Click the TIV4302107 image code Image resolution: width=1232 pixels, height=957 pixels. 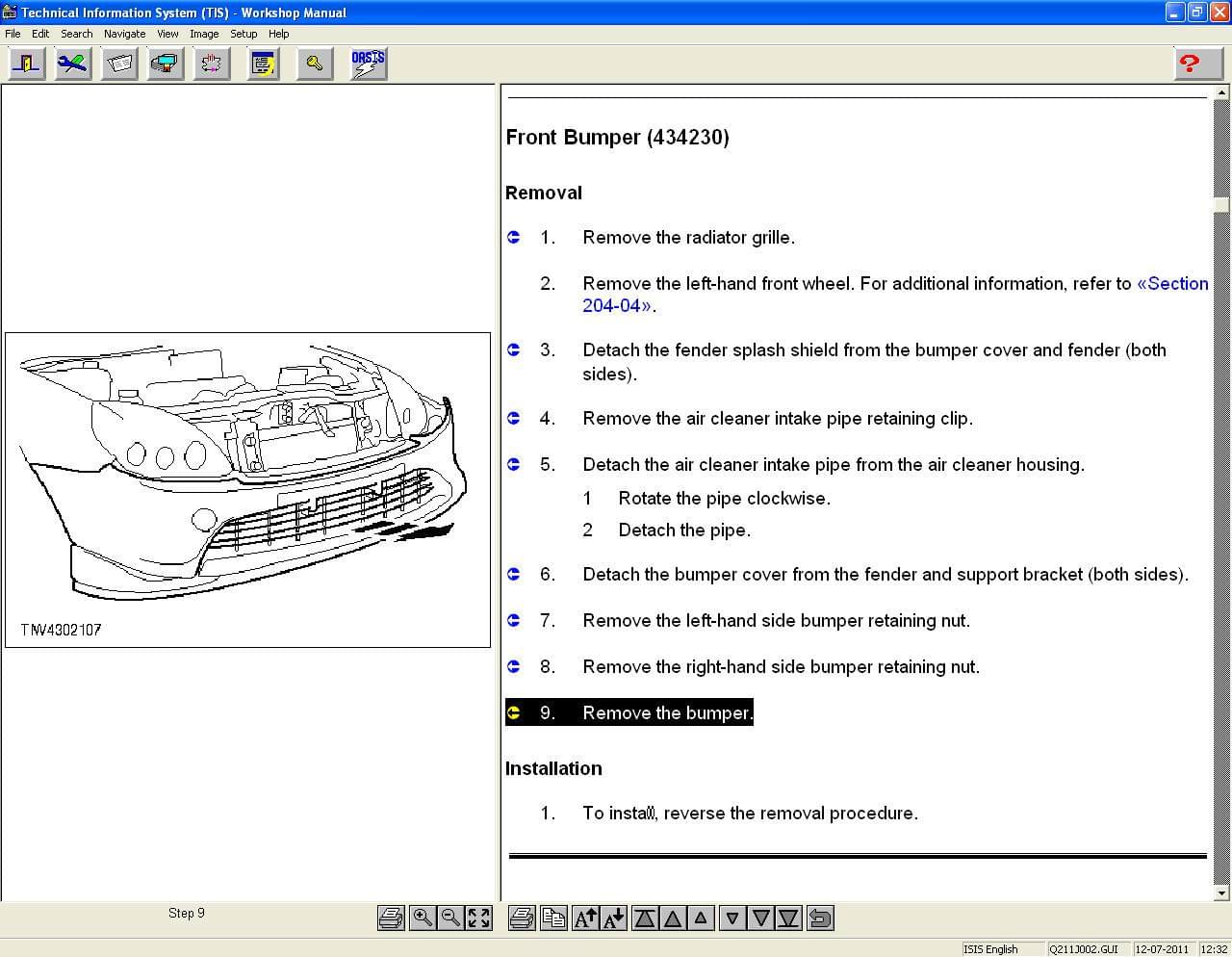(x=61, y=630)
